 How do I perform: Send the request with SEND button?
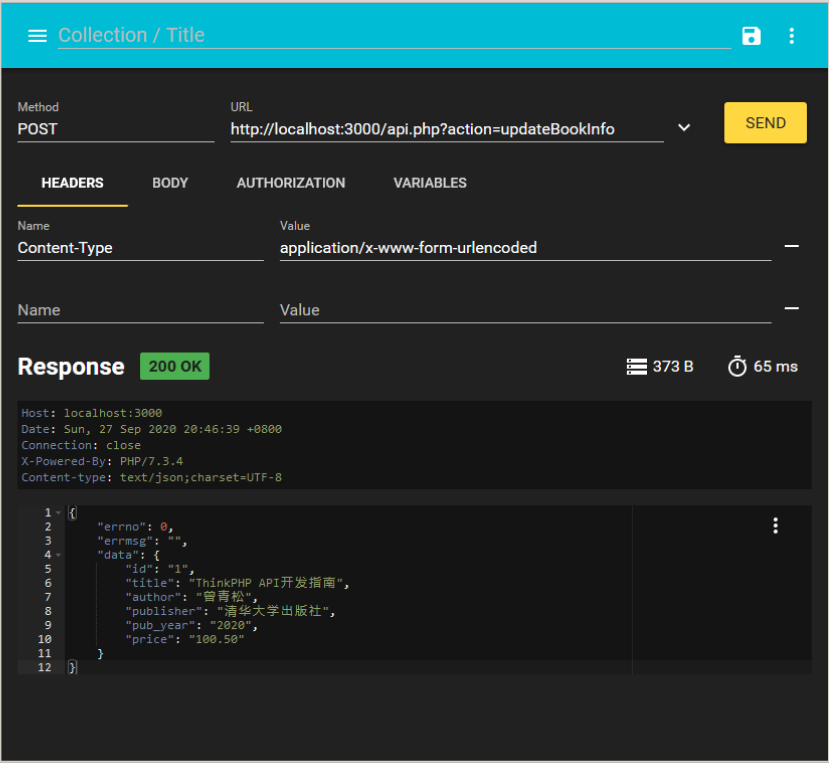point(765,123)
